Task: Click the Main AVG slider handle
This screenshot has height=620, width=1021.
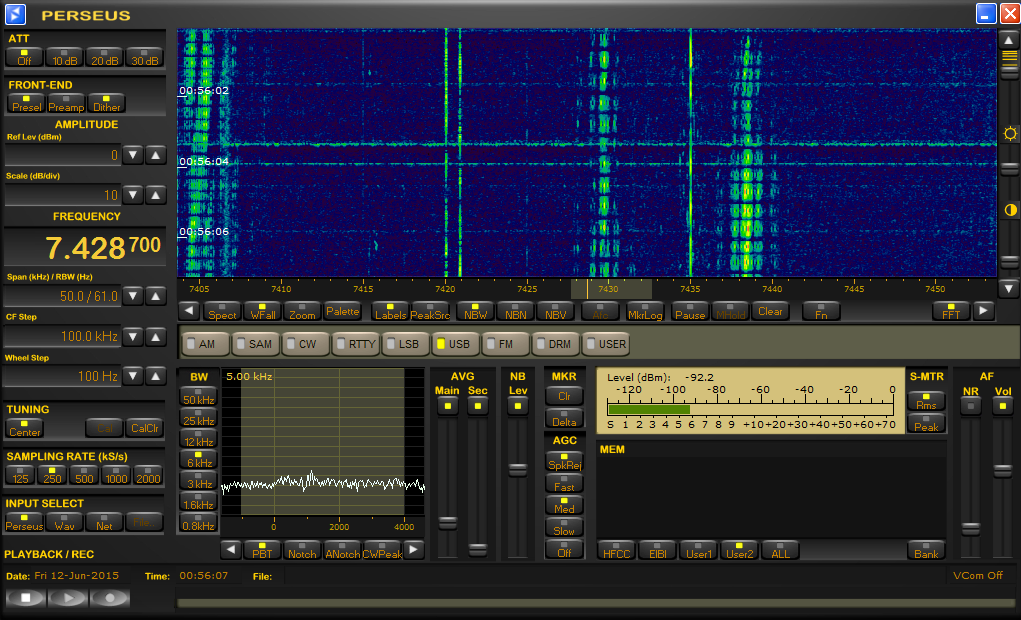Action: pos(447,523)
